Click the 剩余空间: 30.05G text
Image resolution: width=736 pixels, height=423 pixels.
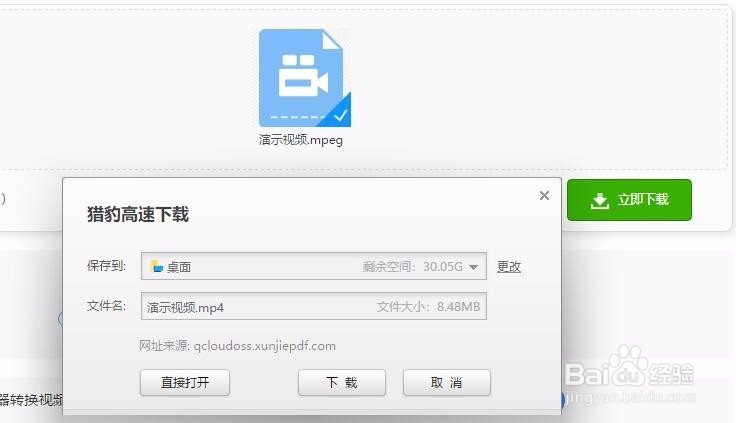(x=413, y=267)
